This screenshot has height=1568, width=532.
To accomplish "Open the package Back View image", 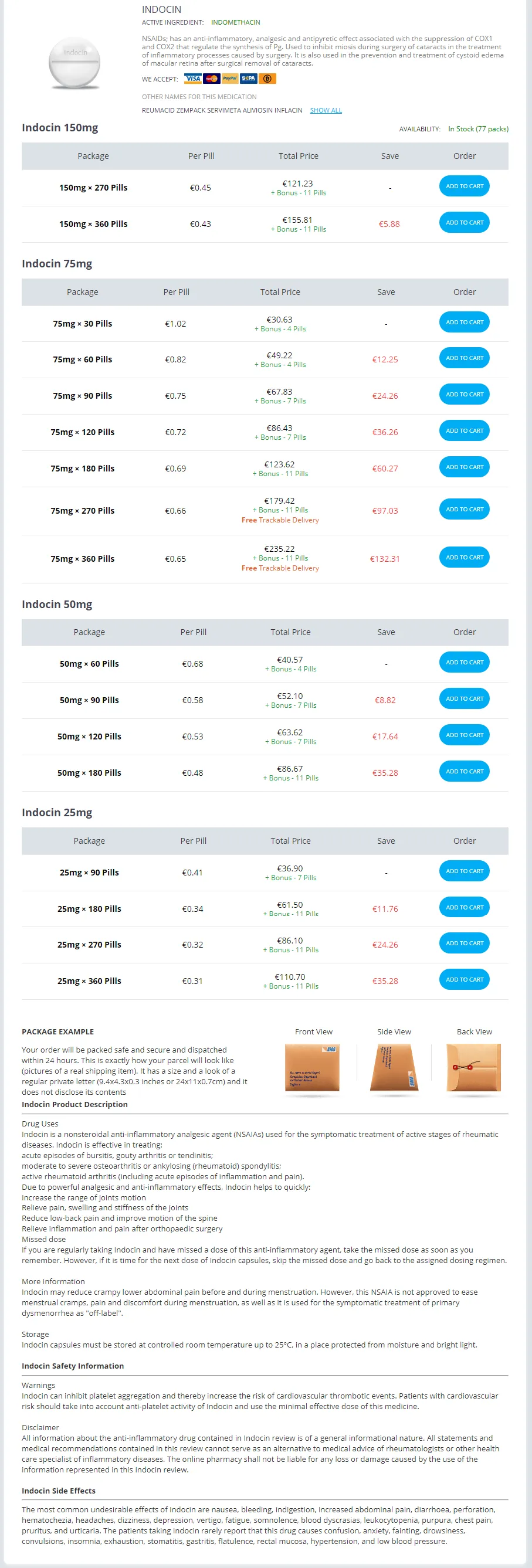I will coord(473,1068).
